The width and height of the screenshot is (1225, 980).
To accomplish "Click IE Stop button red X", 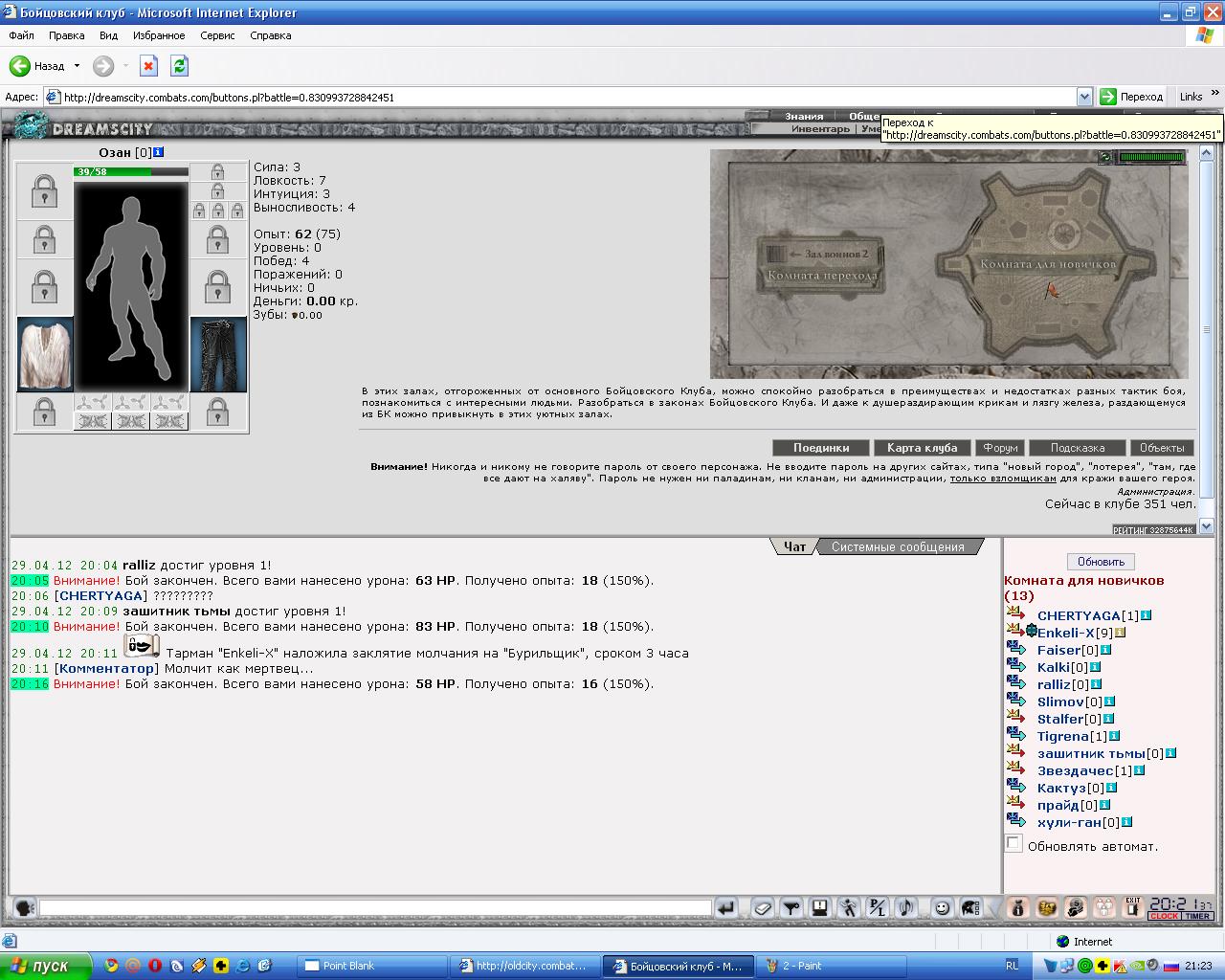I will 148,66.
